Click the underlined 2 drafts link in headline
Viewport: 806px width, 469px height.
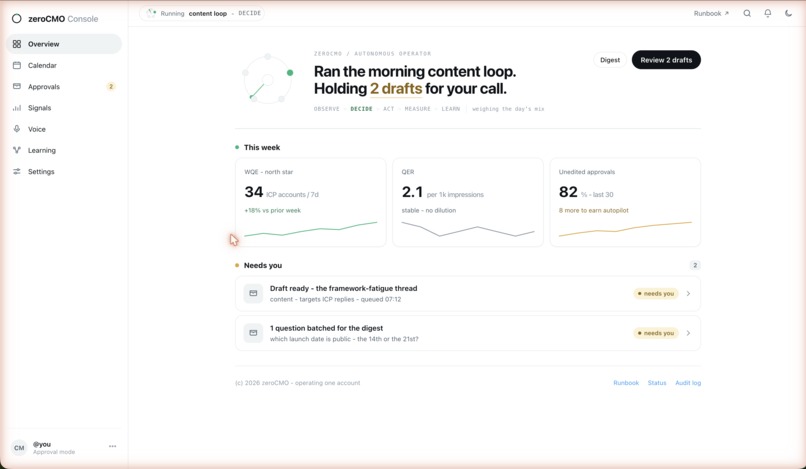coord(396,88)
